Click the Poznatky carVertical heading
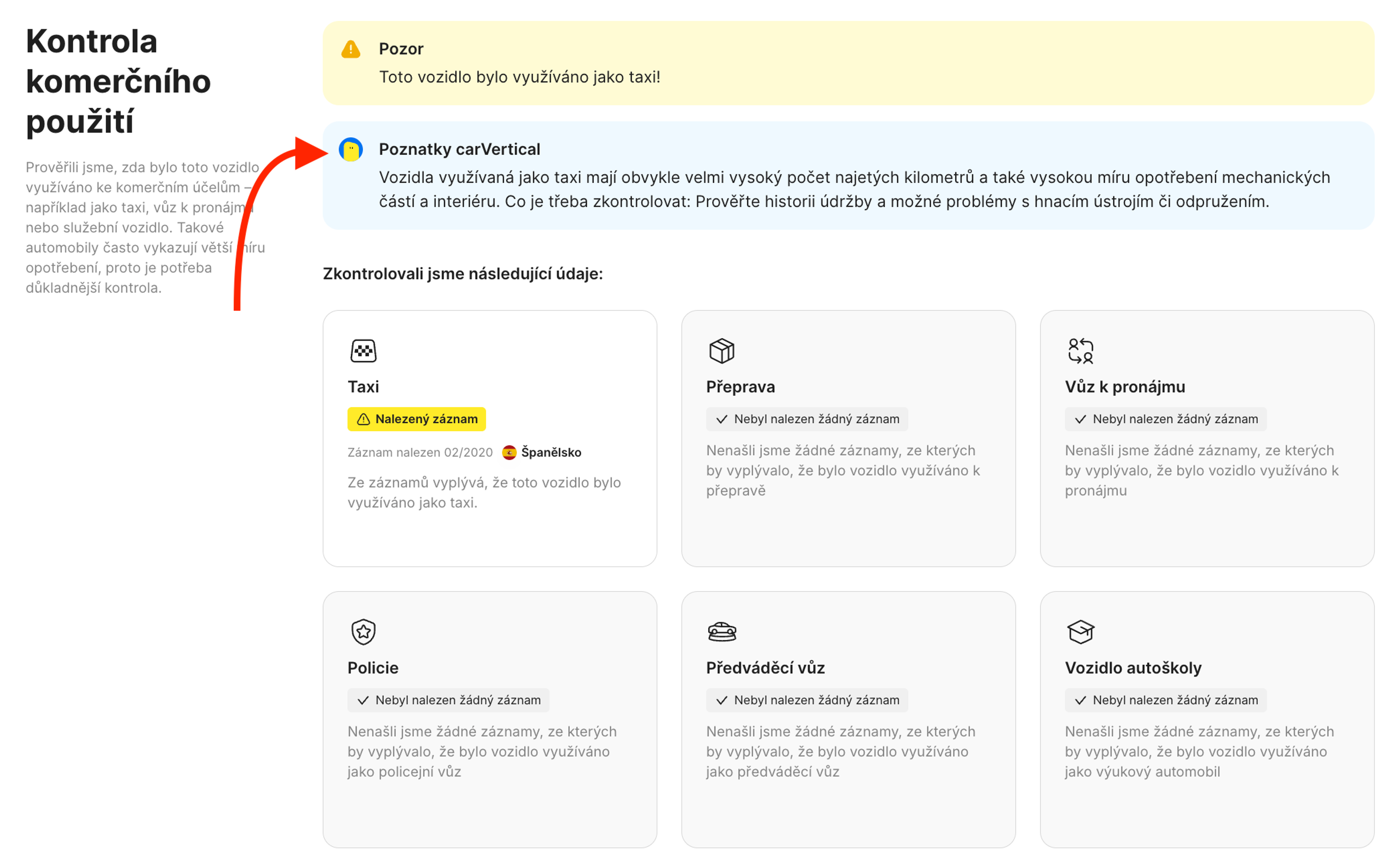The image size is (1400, 866). pyautogui.click(x=459, y=149)
